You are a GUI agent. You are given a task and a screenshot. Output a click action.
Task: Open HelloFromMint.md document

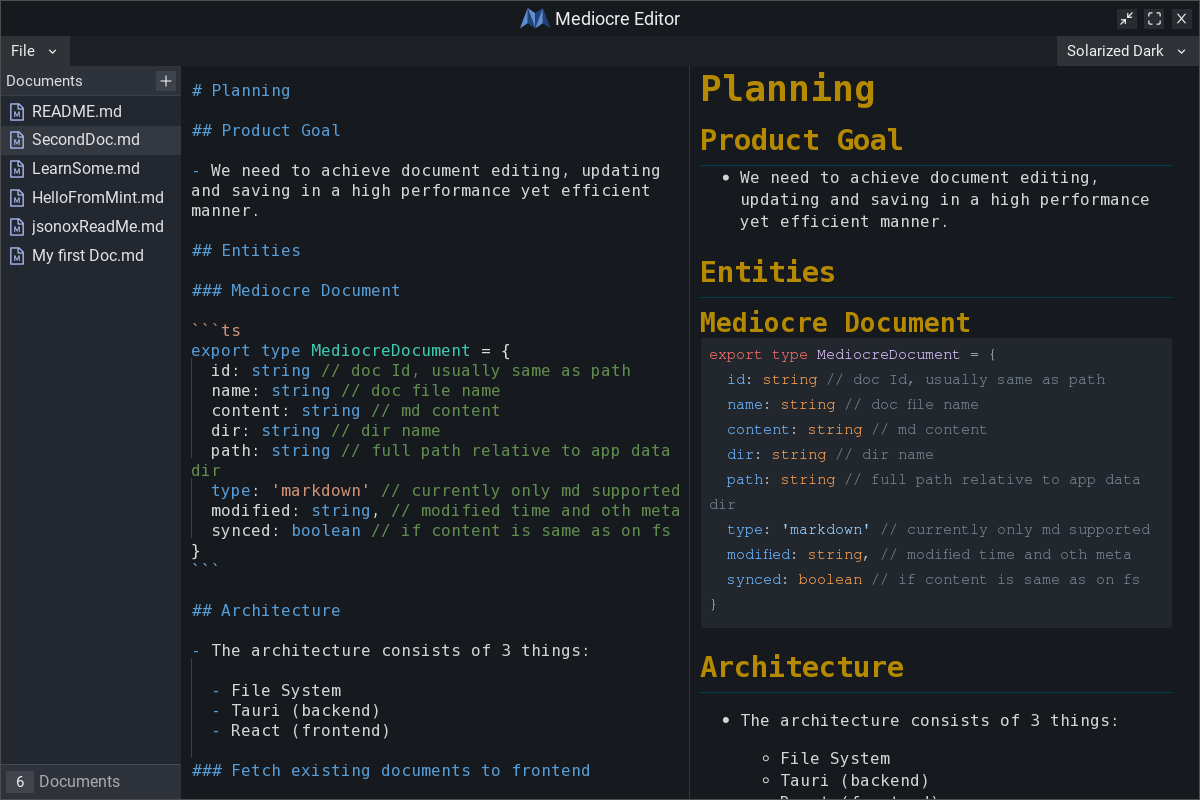point(90,198)
